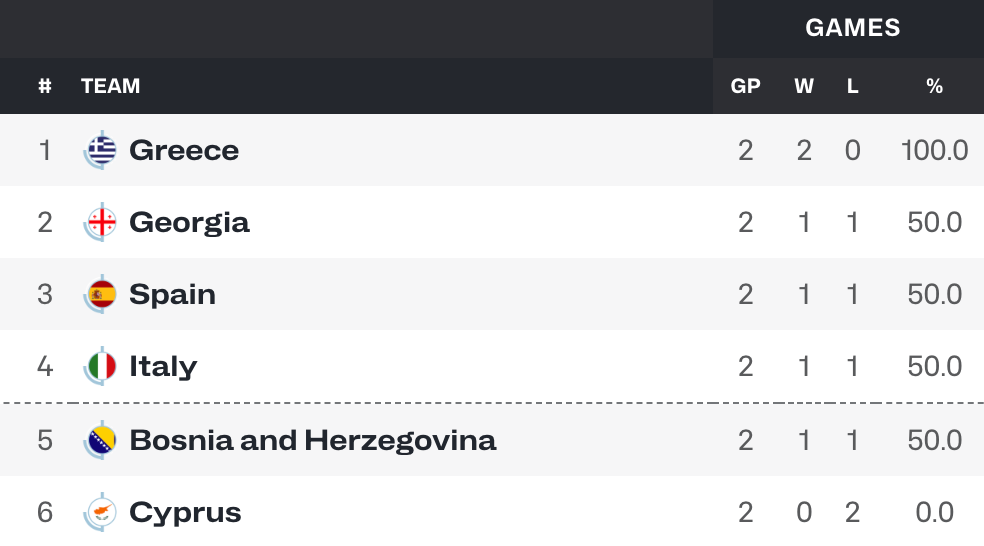Select the Italy team name
Viewport: 984px width, 546px height.
pyautogui.click(x=163, y=367)
